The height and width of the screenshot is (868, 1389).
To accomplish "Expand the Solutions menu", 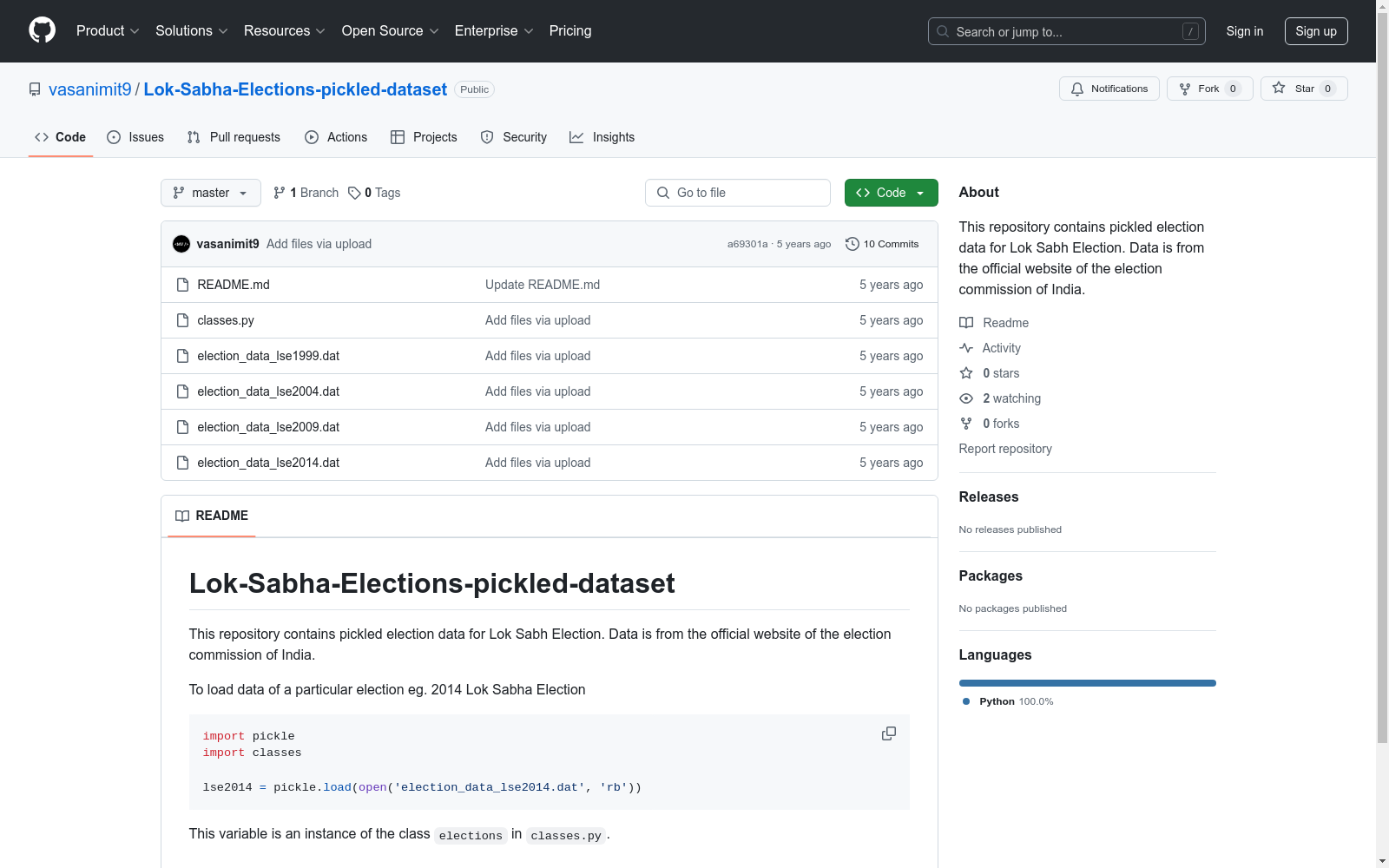I will point(192,31).
